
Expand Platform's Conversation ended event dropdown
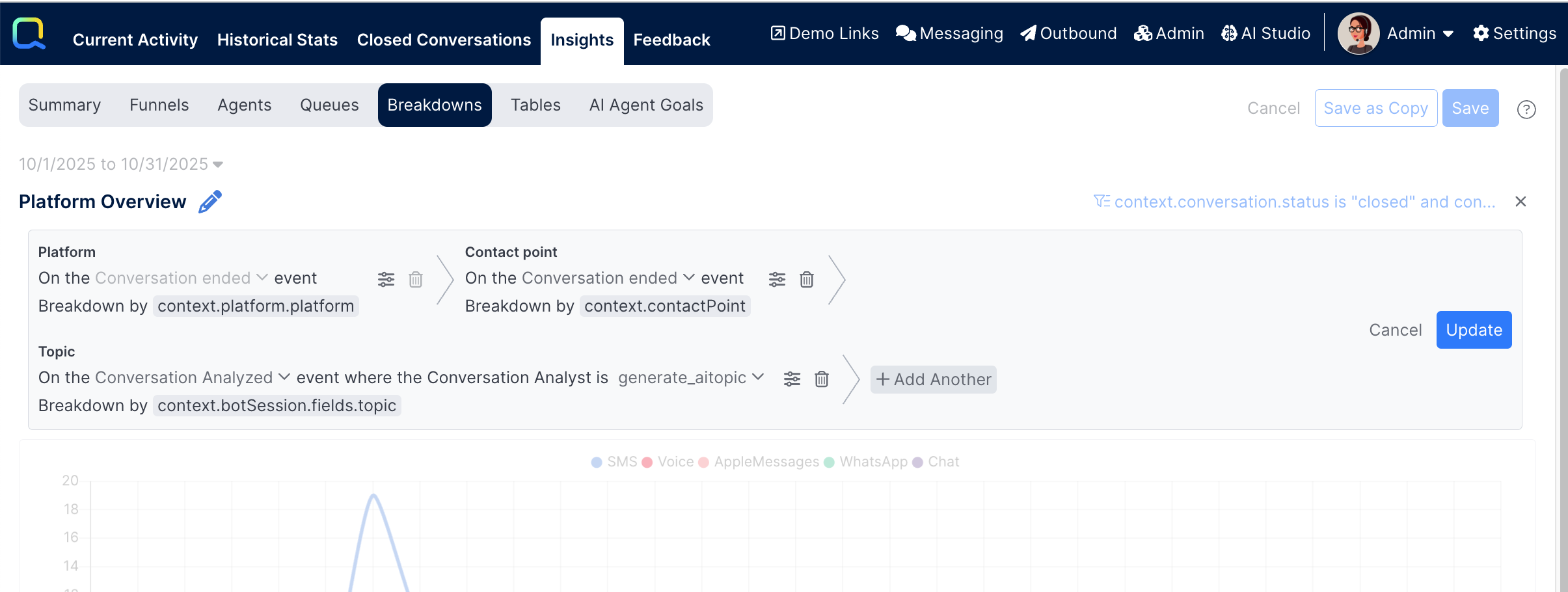182,278
